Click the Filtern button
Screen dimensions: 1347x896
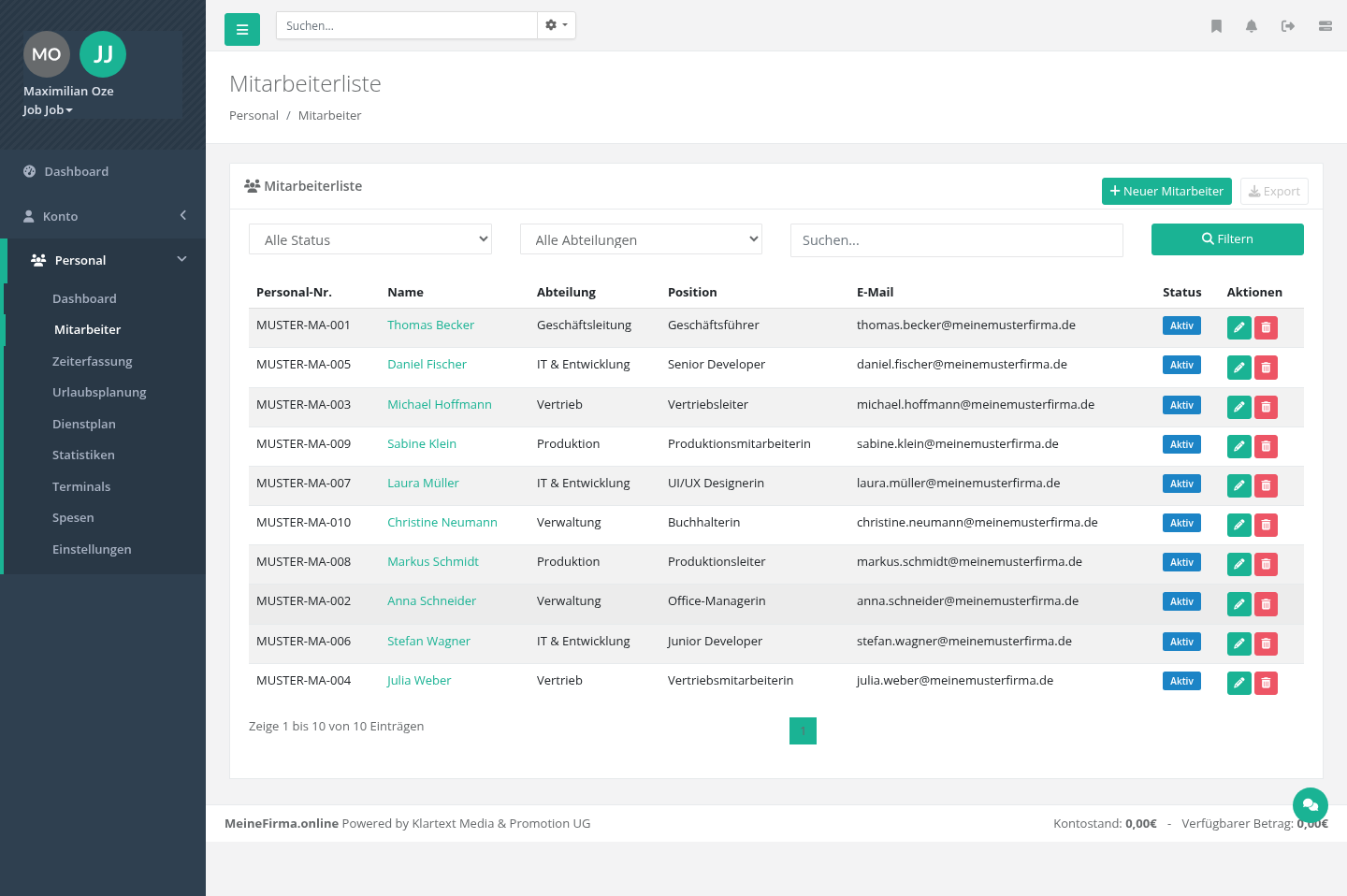pyautogui.click(x=1227, y=239)
